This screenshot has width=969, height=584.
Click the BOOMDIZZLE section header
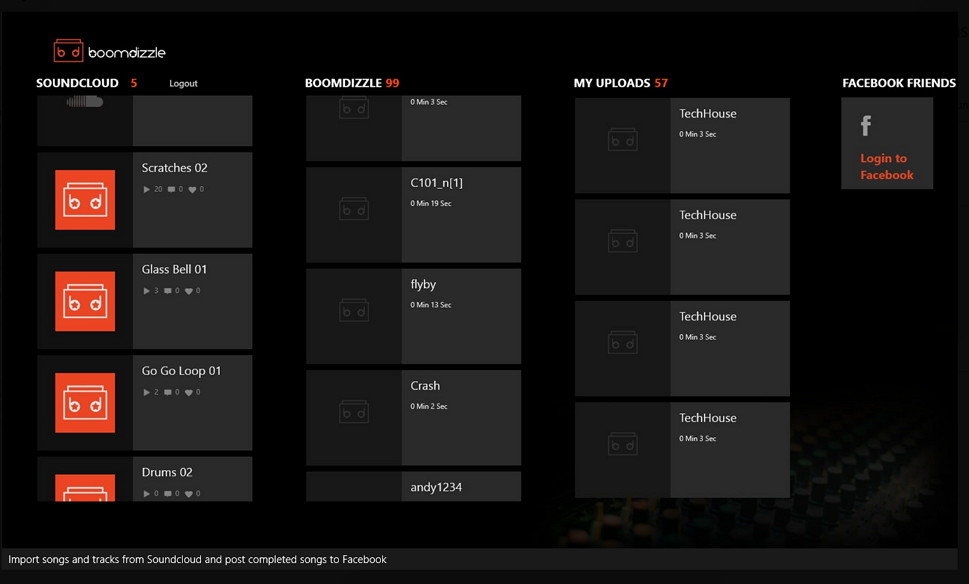pyautogui.click(x=343, y=83)
